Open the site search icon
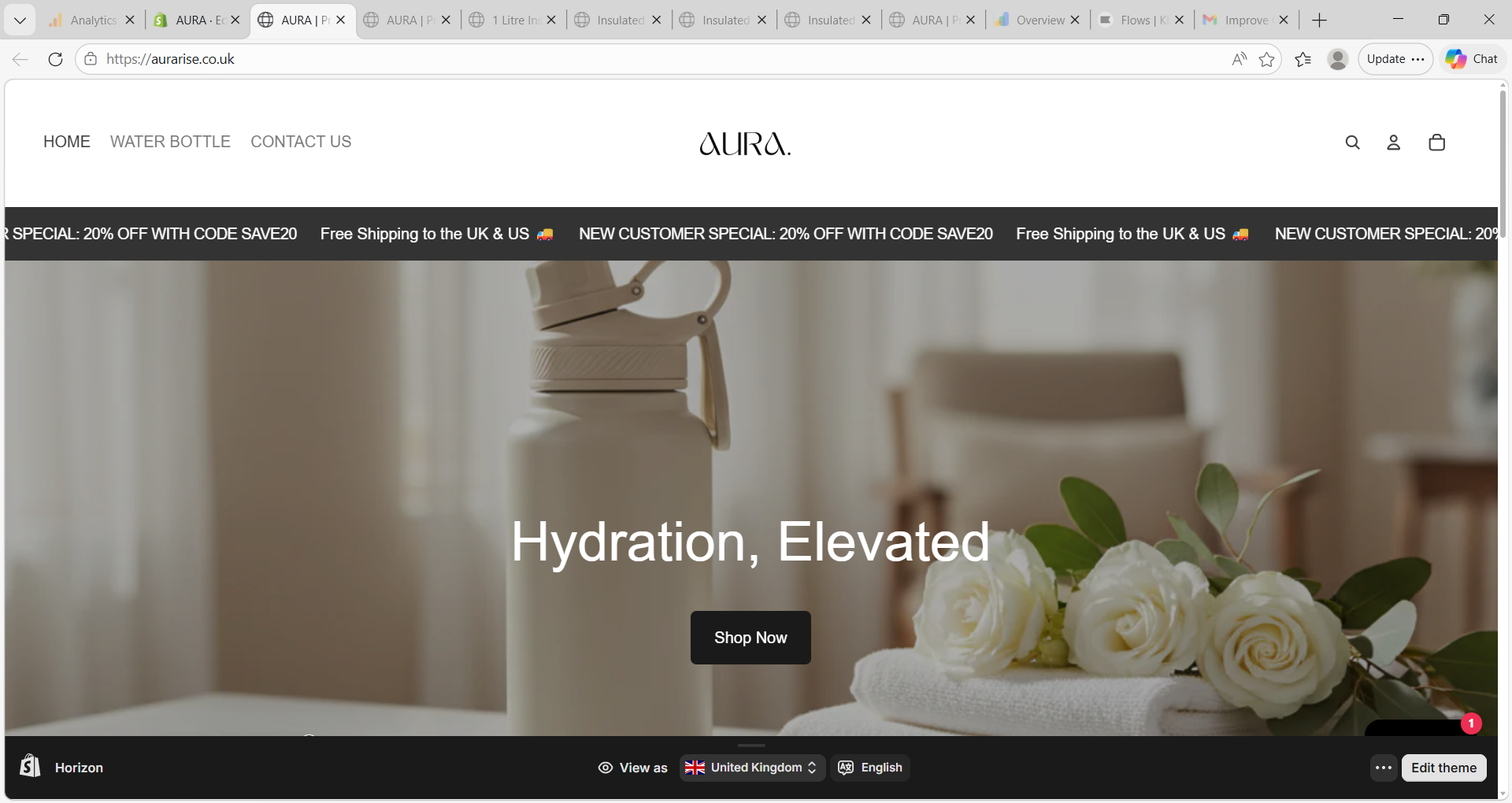Screen dimensions: 1512x803 [1352, 142]
